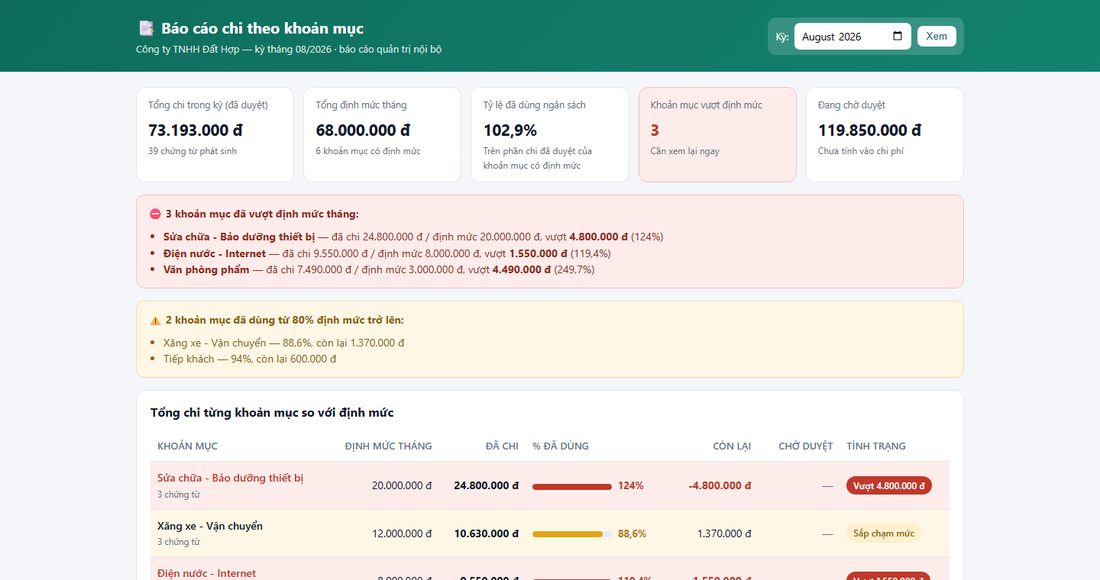
Task: Click the ĐÃ CHI column header
Action: point(502,446)
